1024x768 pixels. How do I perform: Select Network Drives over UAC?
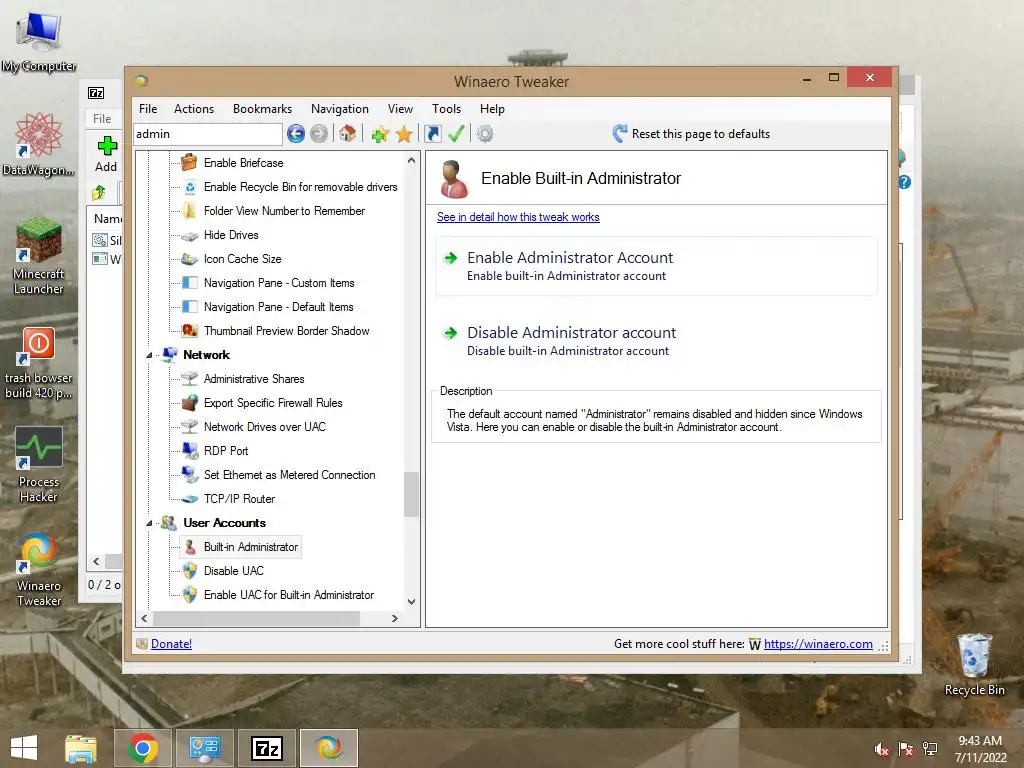(x=264, y=427)
